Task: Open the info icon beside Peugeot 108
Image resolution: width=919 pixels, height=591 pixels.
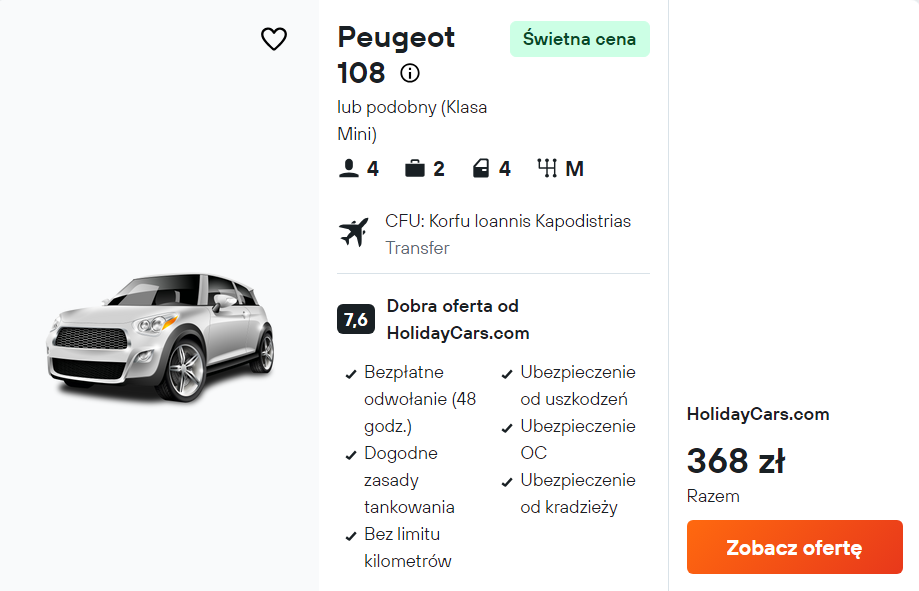Action: click(410, 73)
